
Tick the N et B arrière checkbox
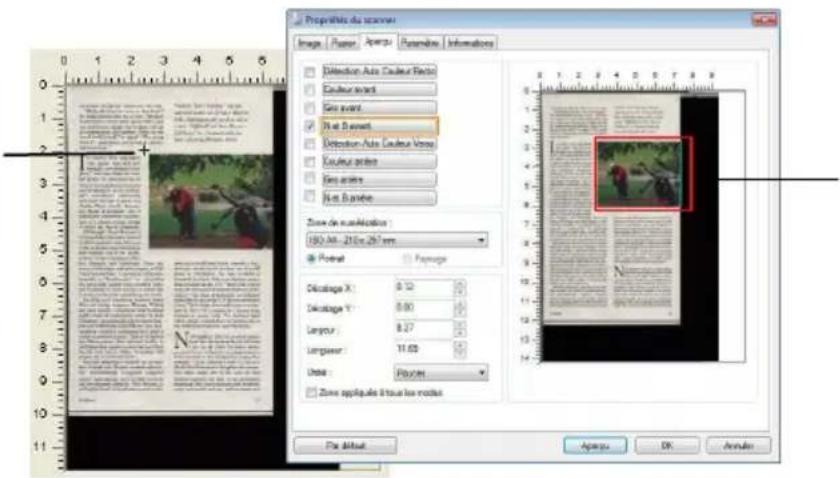pyautogui.click(x=310, y=197)
